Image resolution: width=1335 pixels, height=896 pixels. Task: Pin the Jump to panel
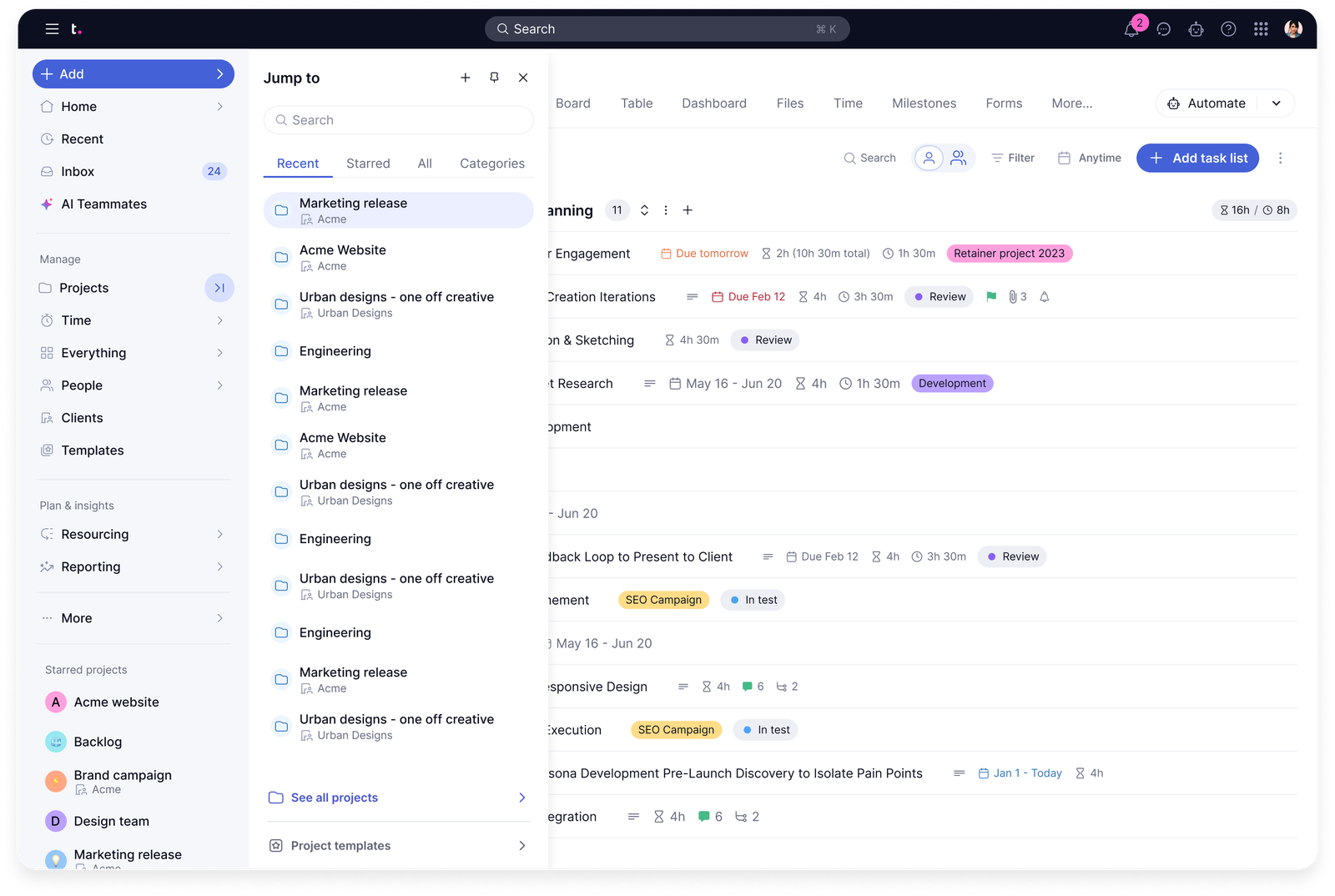point(494,78)
